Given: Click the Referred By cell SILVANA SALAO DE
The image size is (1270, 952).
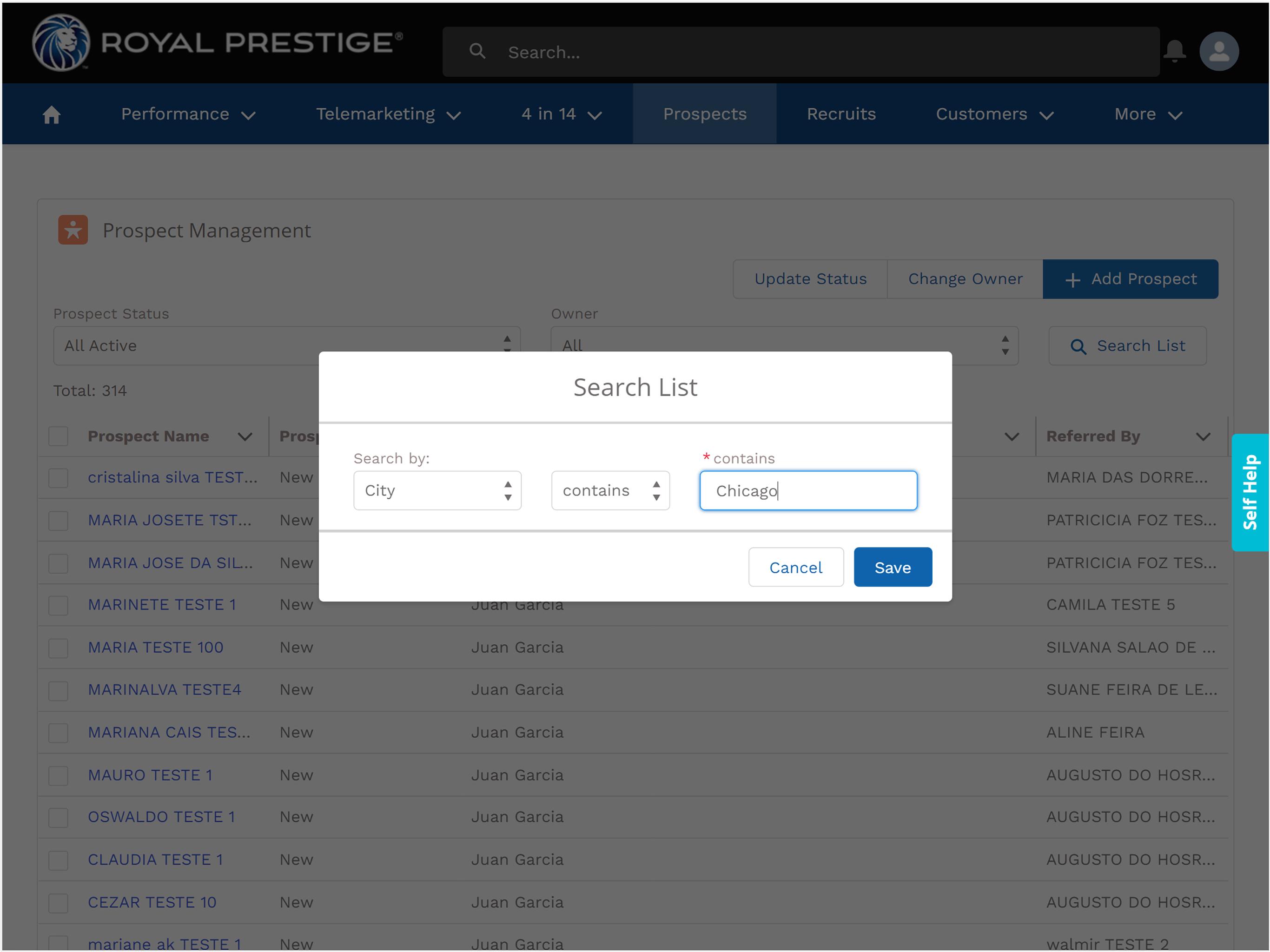Looking at the screenshot, I should [x=1131, y=647].
